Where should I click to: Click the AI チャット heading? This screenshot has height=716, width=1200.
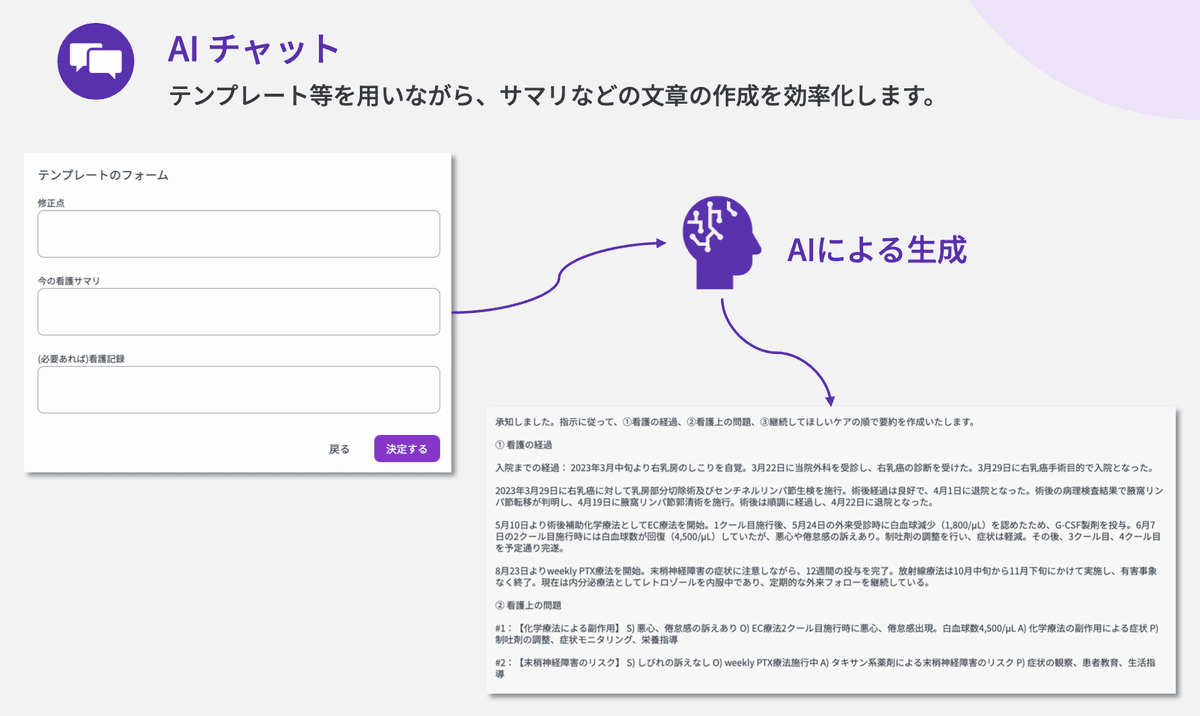pyautogui.click(x=252, y=50)
